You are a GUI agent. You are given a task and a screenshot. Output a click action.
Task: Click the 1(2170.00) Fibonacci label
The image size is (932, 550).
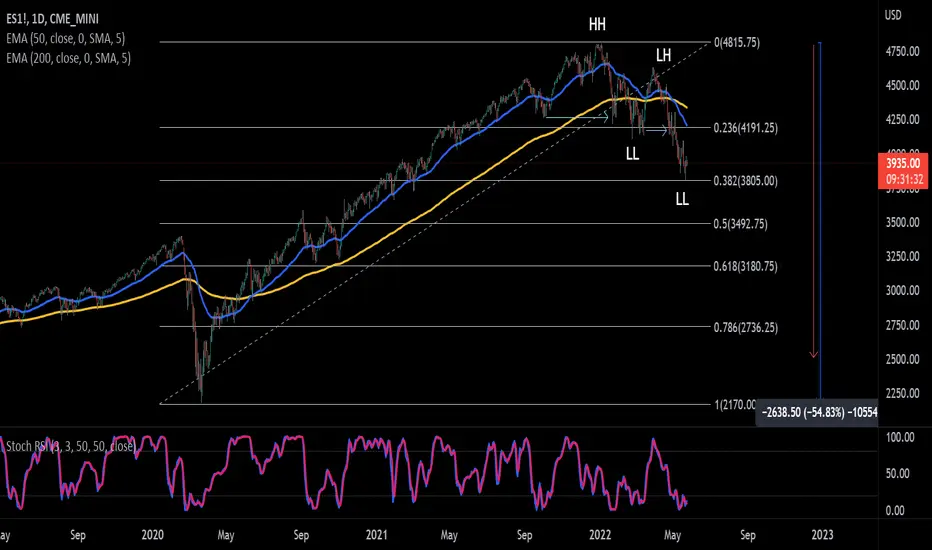point(735,405)
